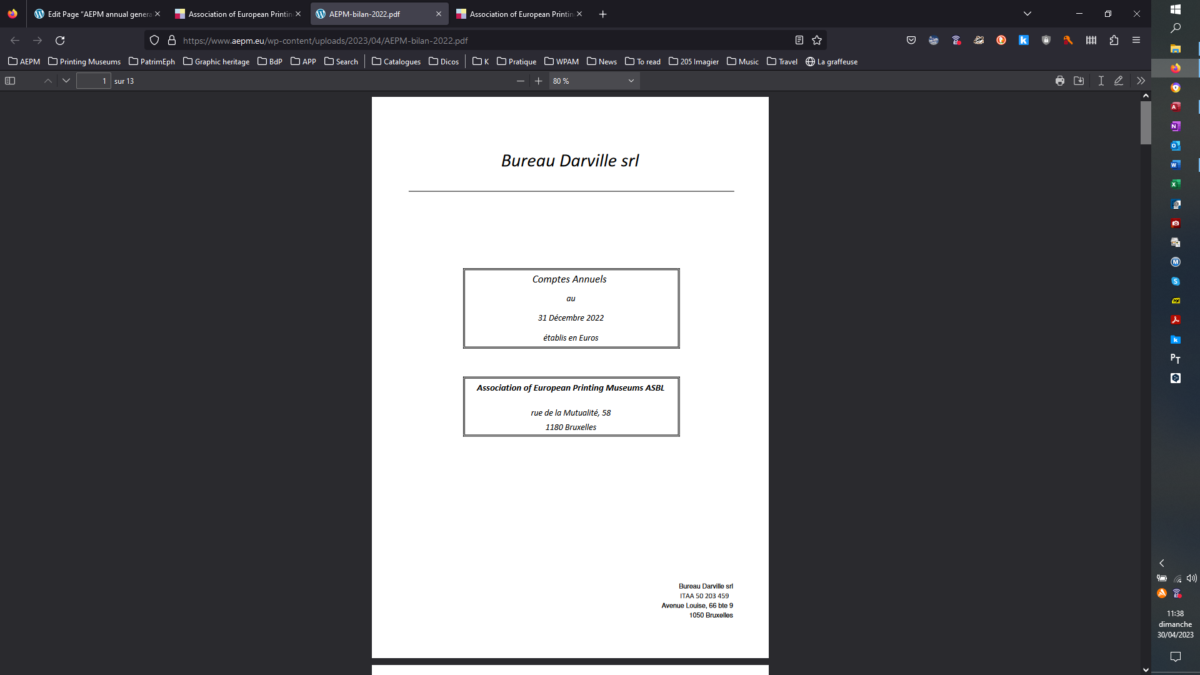Zoom out with the minus icon
1200x675 pixels.
pos(520,81)
